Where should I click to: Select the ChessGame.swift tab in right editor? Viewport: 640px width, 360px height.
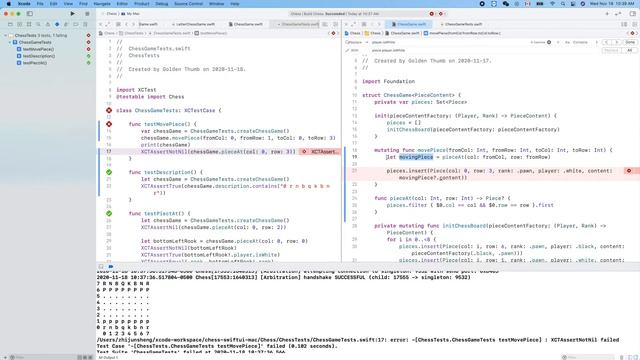(409, 24)
